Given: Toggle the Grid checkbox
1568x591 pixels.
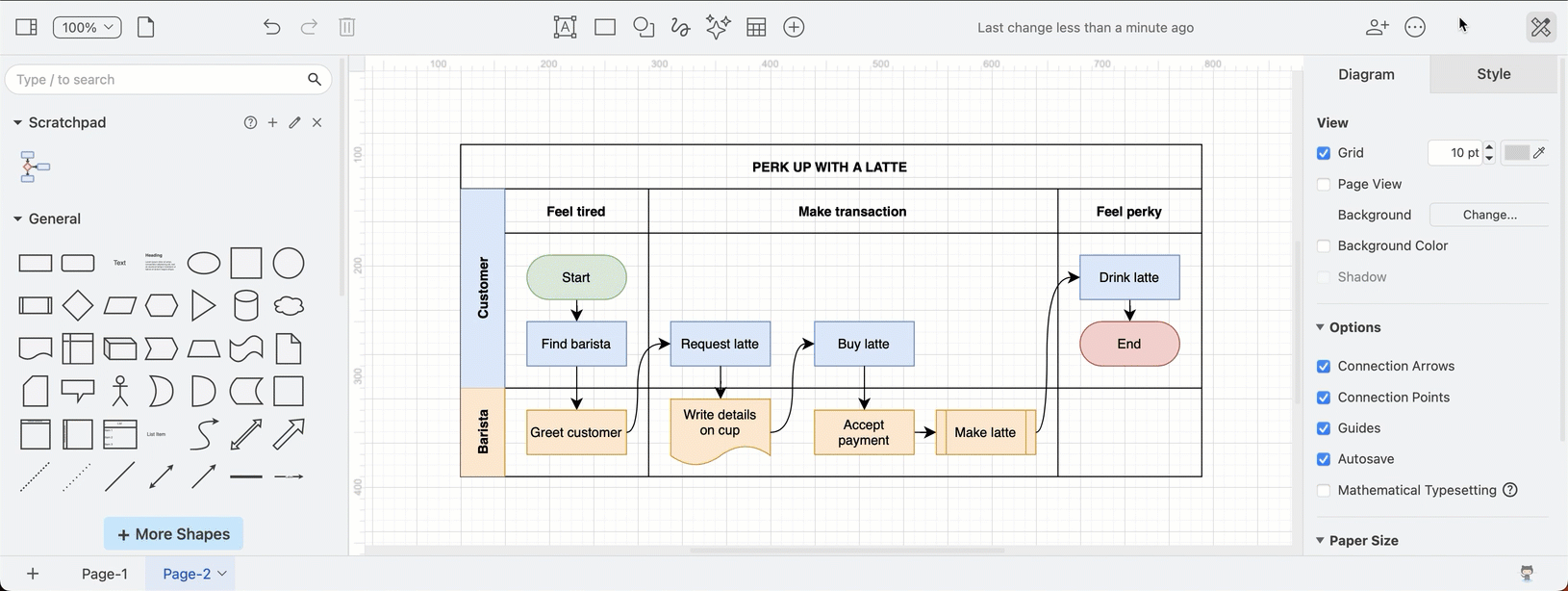Looking at the screenshot, I should tap(1324, 153).
